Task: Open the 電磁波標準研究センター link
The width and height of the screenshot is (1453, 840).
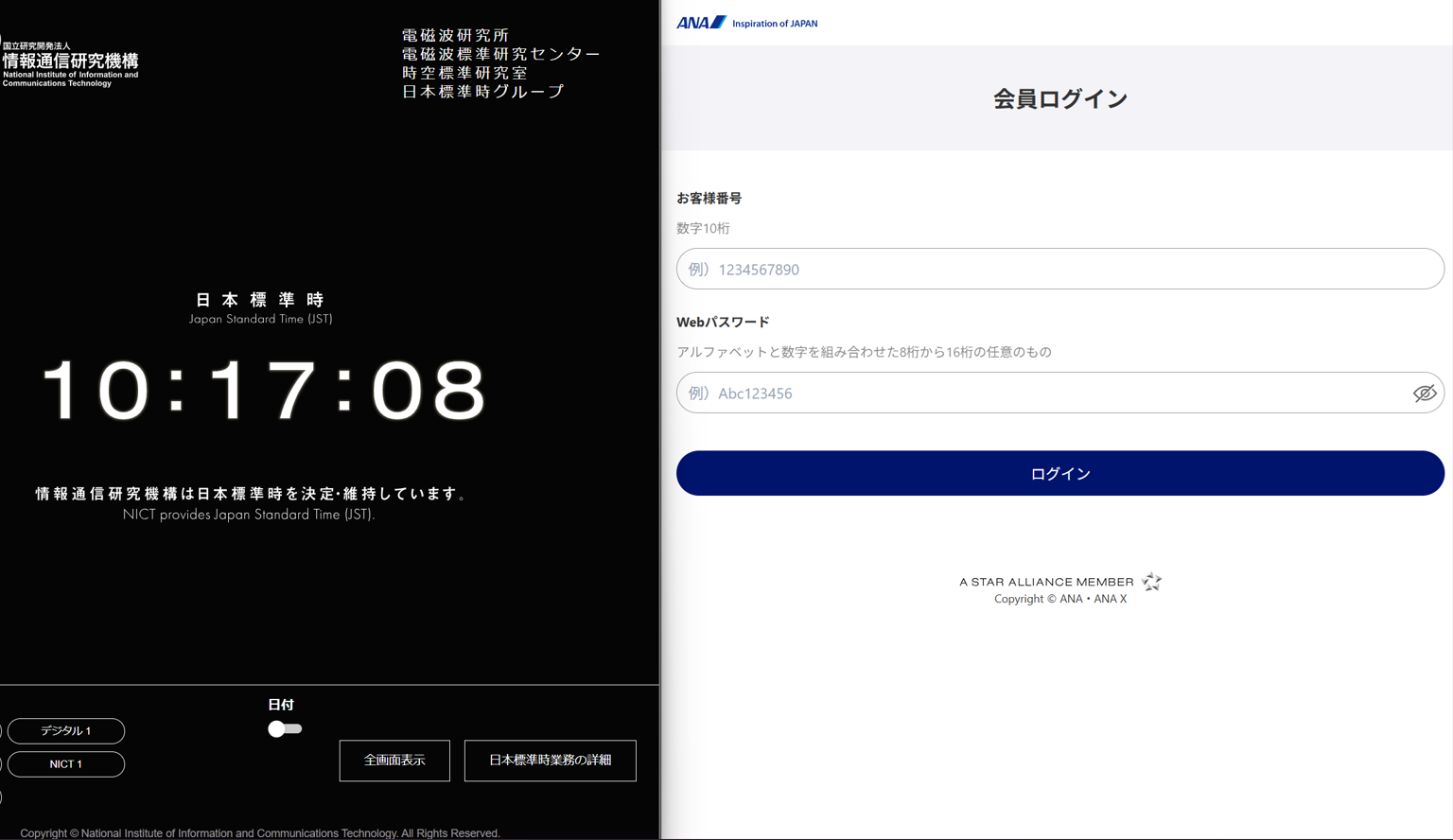Action: [x=500, y=54]
